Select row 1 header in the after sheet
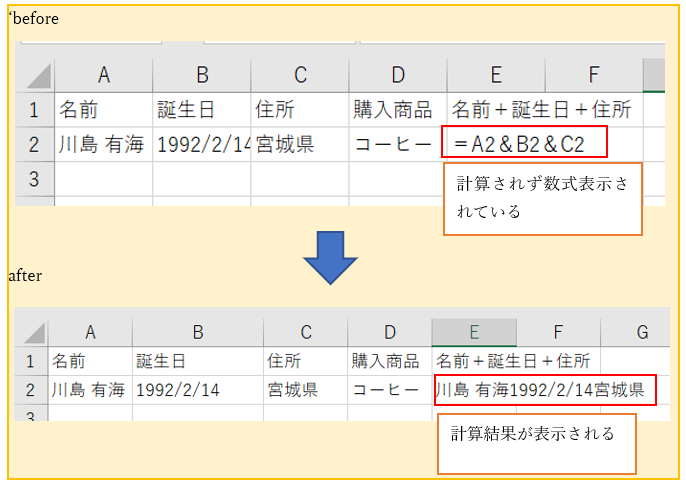The height and width of the screenshot is (483, 686). point(30,361)
